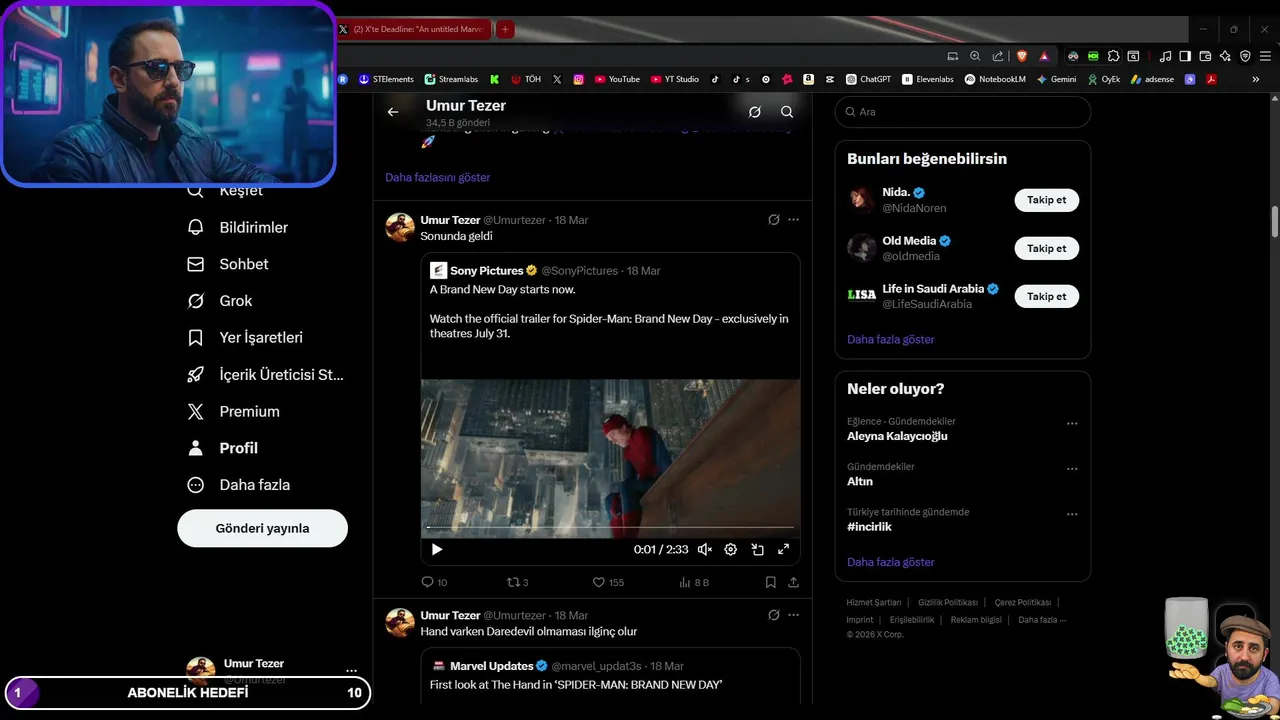The image size is (1280, 720).
Task: Expand the footer Daha fazla menu
Action: click(1042, 620)
